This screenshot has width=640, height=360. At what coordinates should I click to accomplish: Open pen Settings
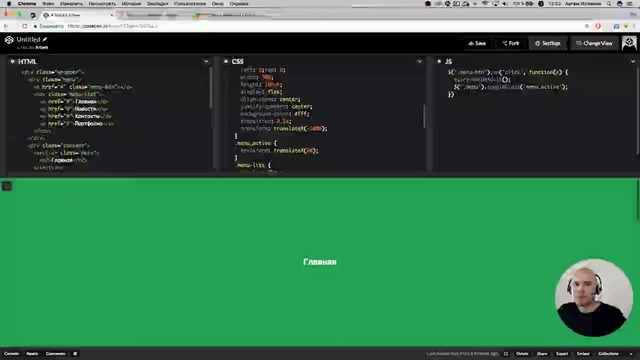click(x=548, y=43)
